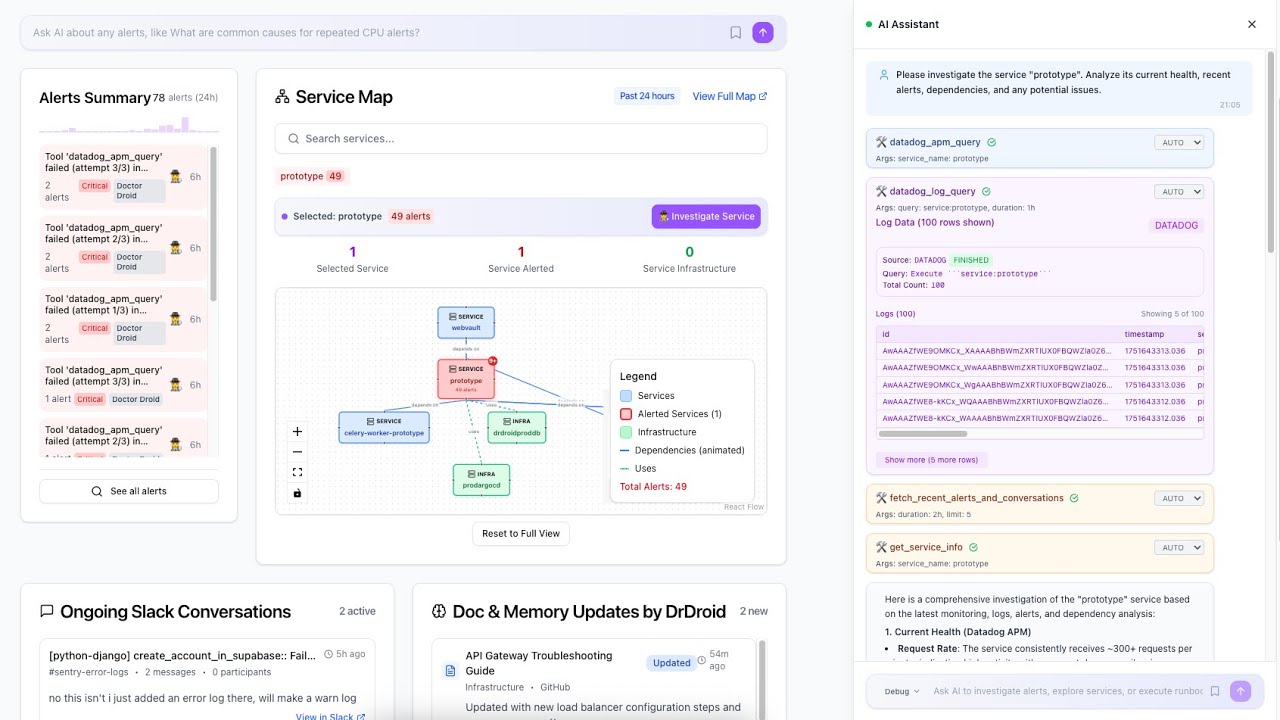Click the fit view icon on map

[x=297, y=472]
